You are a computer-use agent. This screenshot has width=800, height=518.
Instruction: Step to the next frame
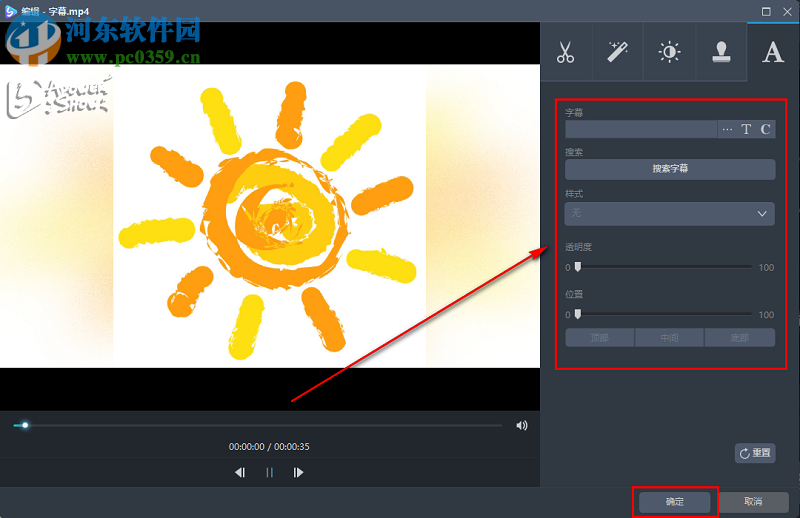[x=298, y=473]
